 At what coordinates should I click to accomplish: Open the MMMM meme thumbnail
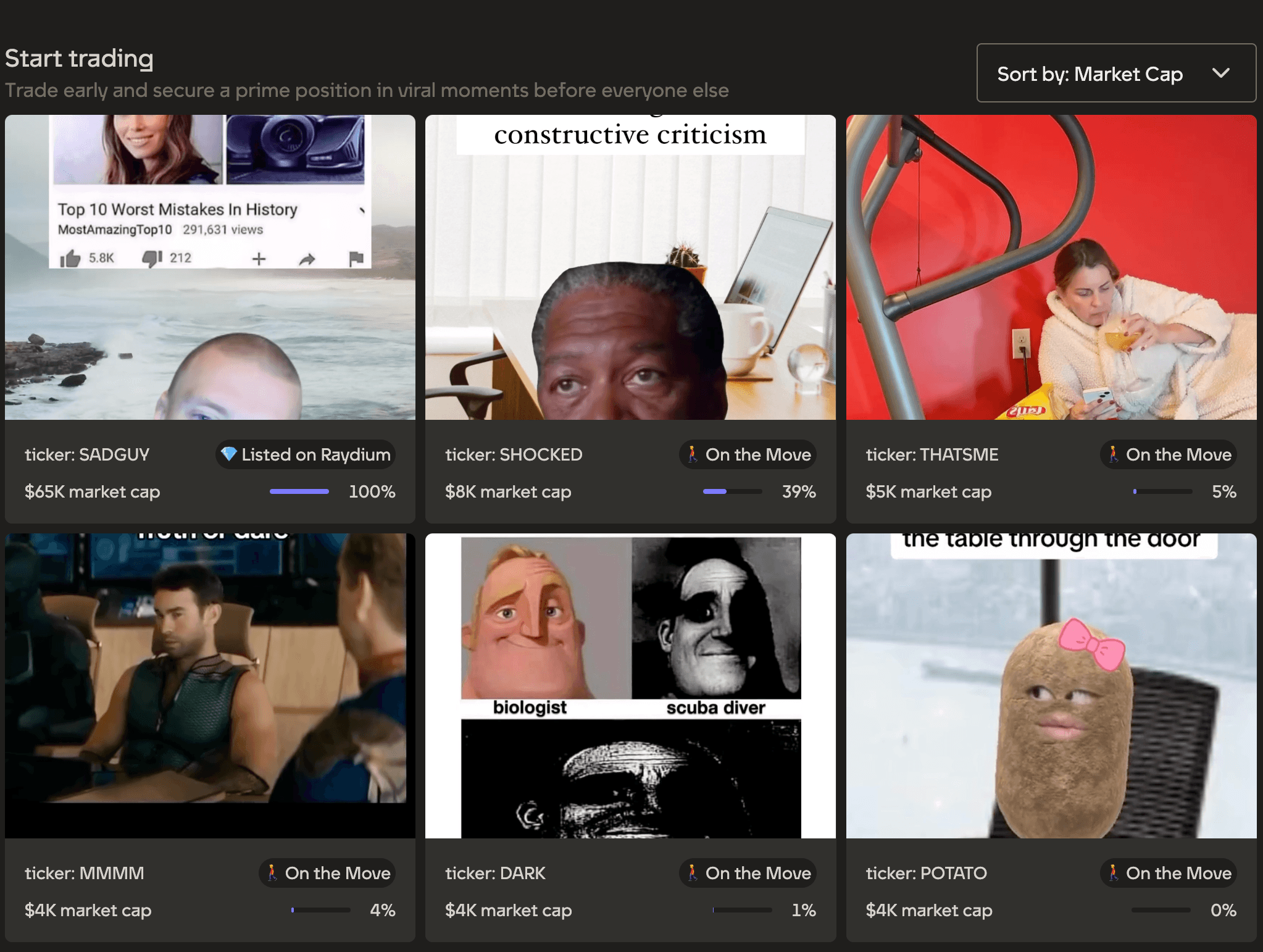point(210,686)
